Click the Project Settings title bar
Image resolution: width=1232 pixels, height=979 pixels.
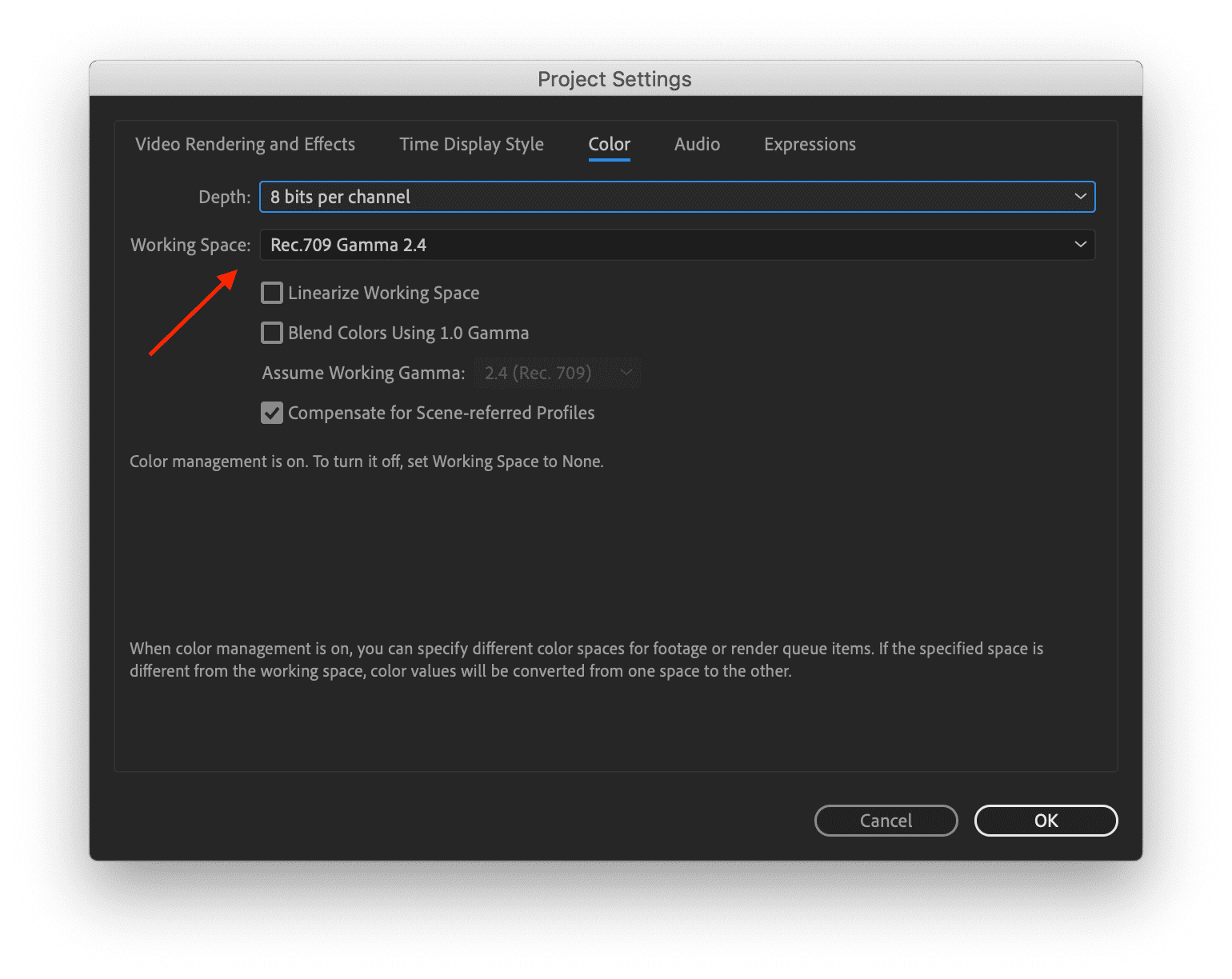(614, 78)
